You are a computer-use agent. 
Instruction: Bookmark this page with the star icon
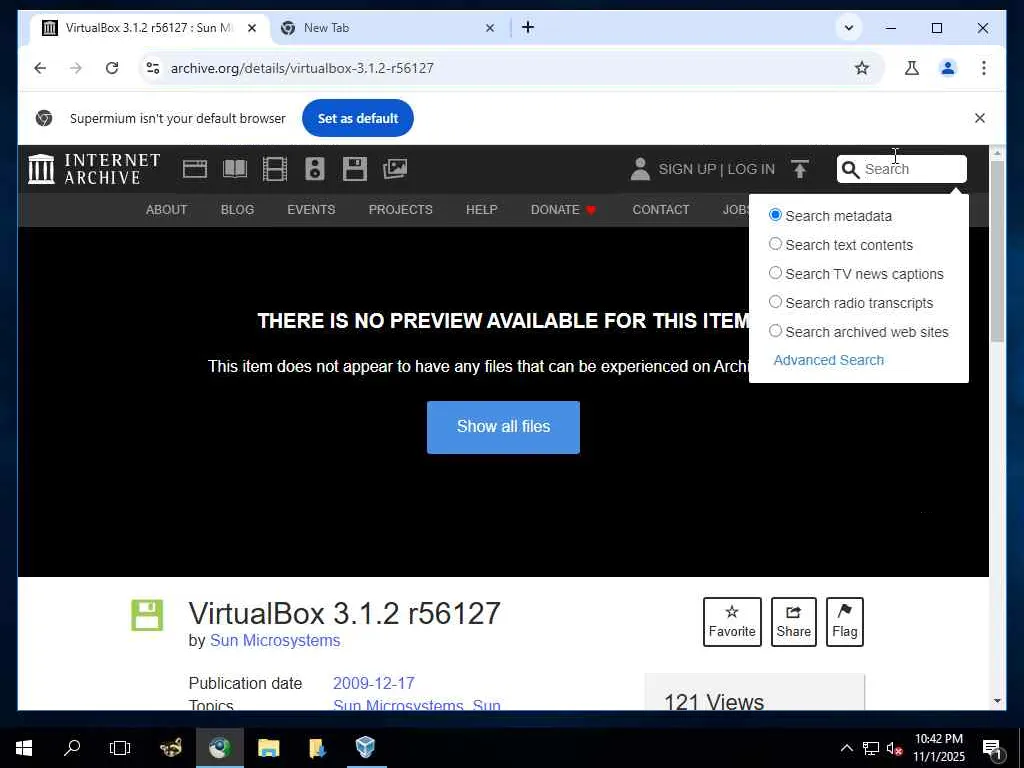coord(862,68)
